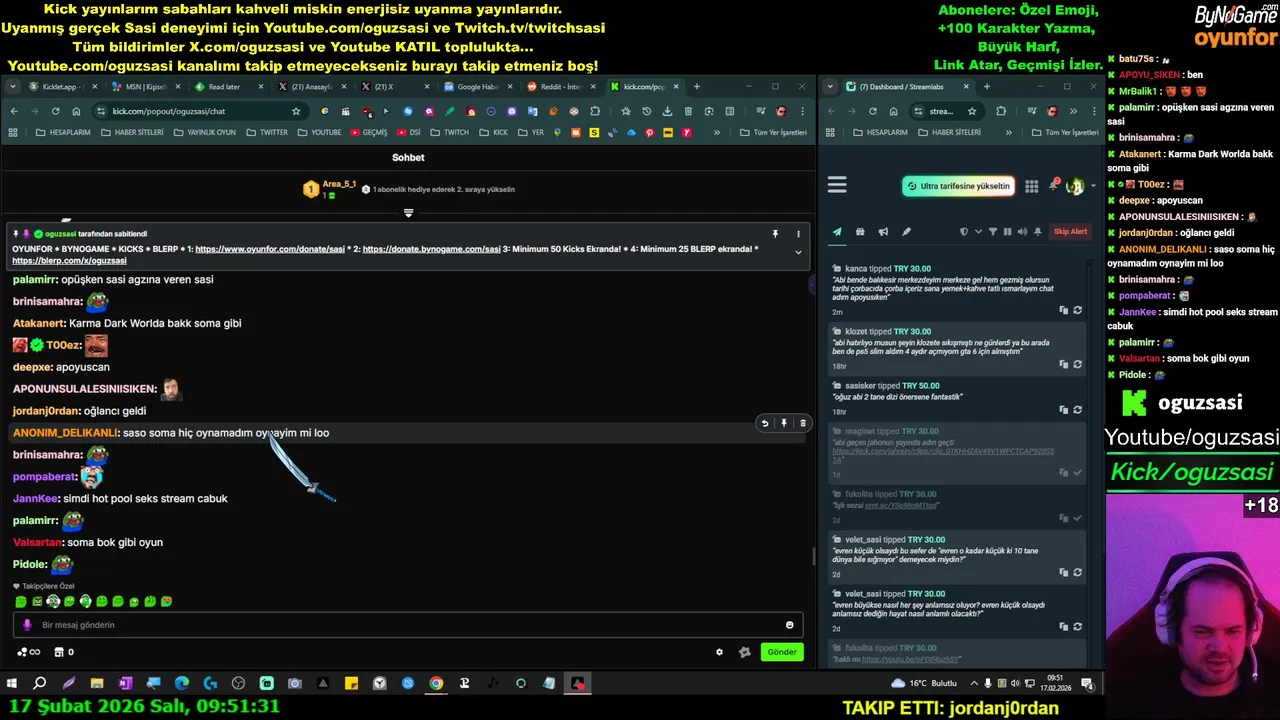
Task: Click the first green emote under Takipçilere Özel
Action: coord(21,602)
